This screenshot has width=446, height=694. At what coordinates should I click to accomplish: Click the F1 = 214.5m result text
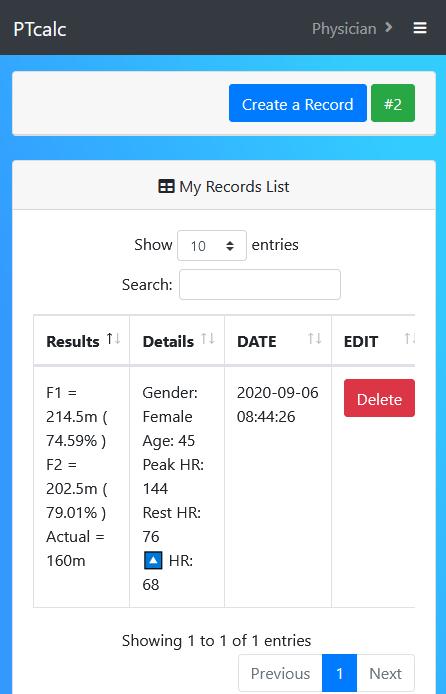click(x=77, y=416)
